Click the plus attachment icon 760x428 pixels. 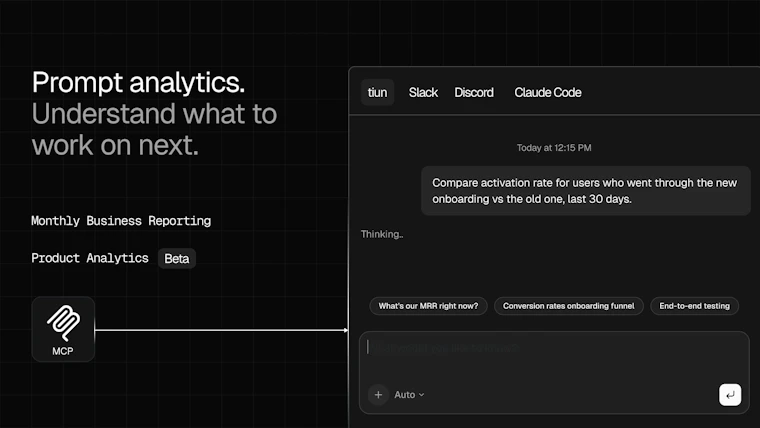click(378, 395)
